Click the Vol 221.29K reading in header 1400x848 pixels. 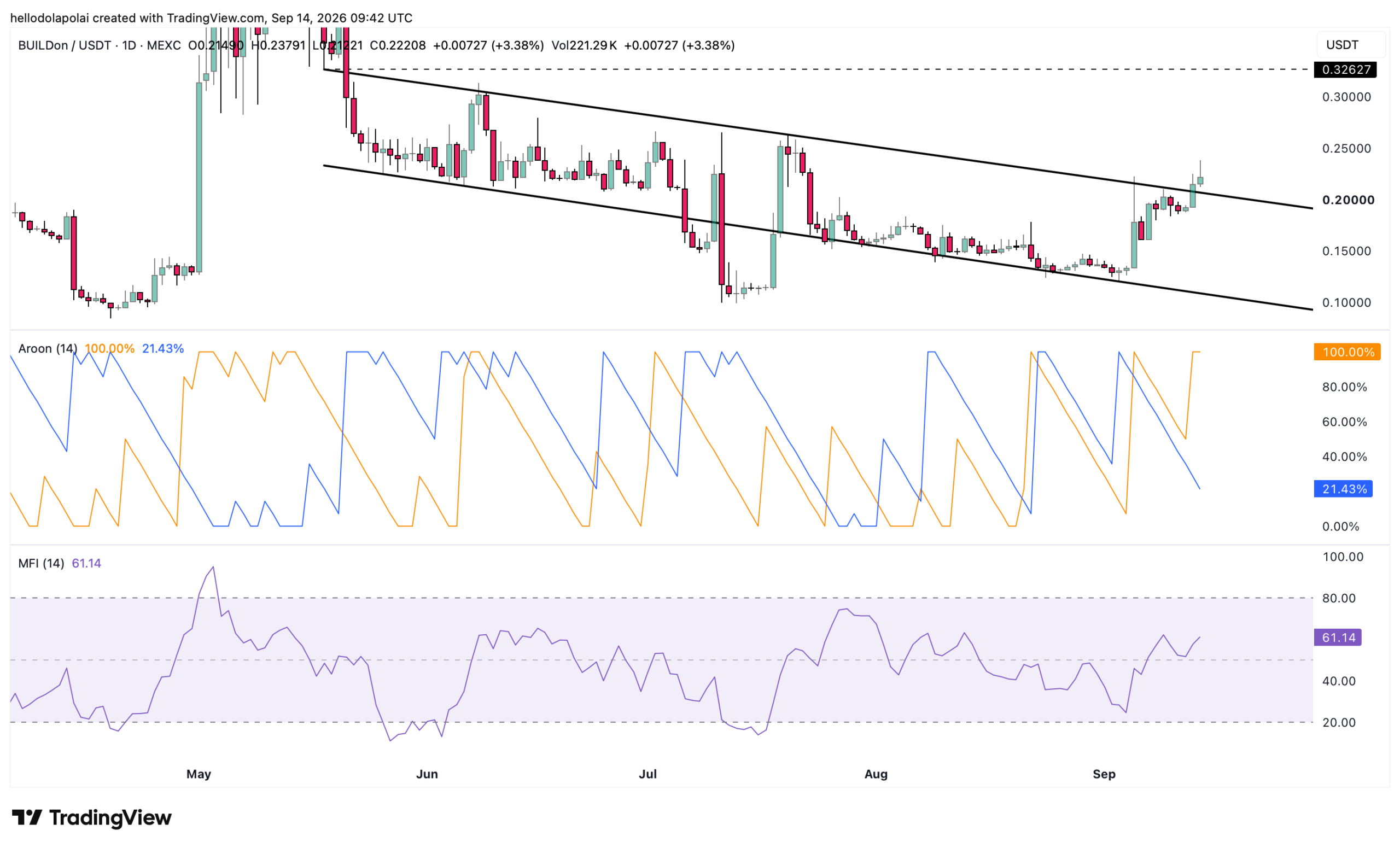click(x=584, y=45)
